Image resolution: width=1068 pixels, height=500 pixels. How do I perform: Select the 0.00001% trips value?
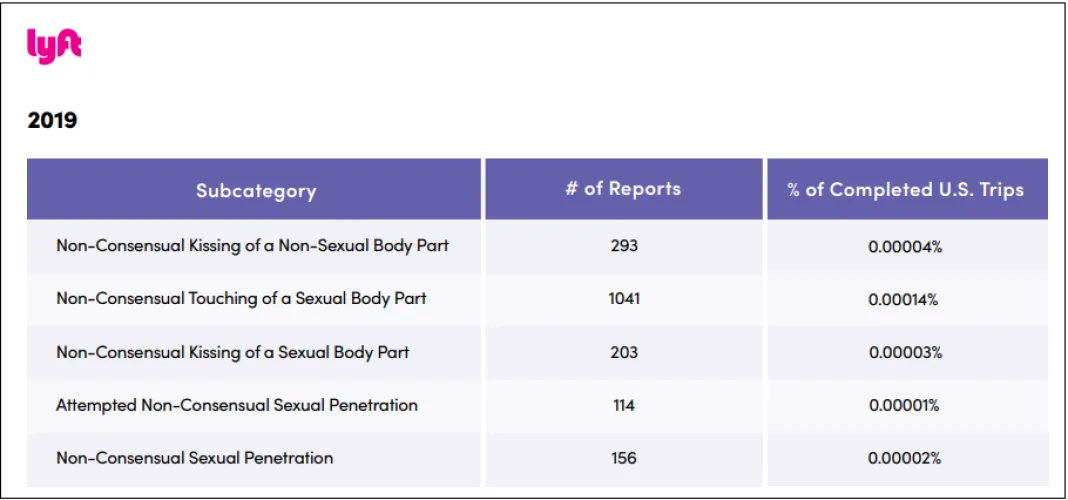[x=905, y=405]
